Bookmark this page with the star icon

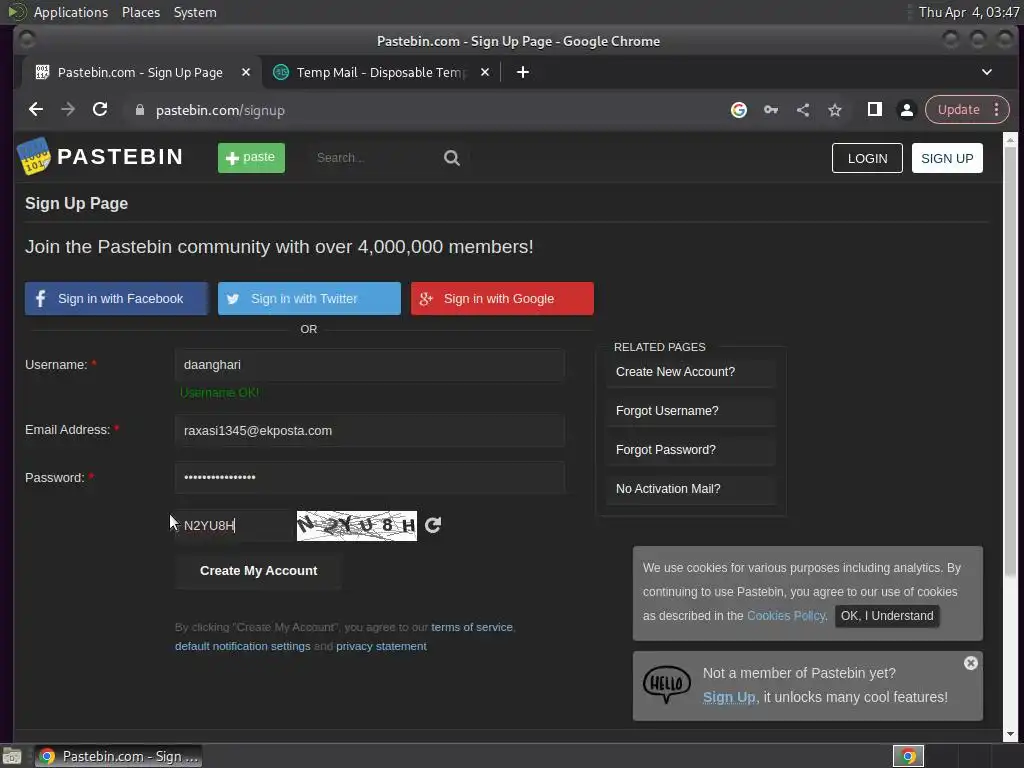point(835,110)
